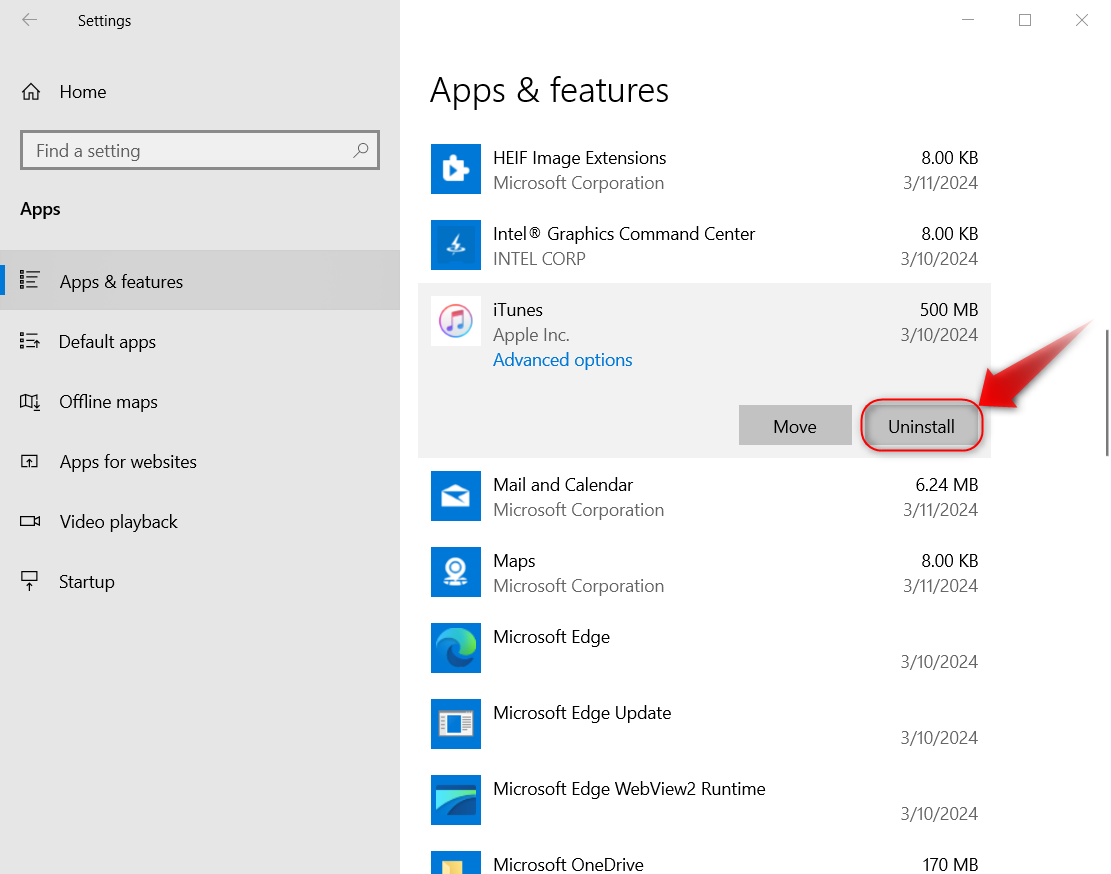Click the Apps for websites icon

coord(30,462)
